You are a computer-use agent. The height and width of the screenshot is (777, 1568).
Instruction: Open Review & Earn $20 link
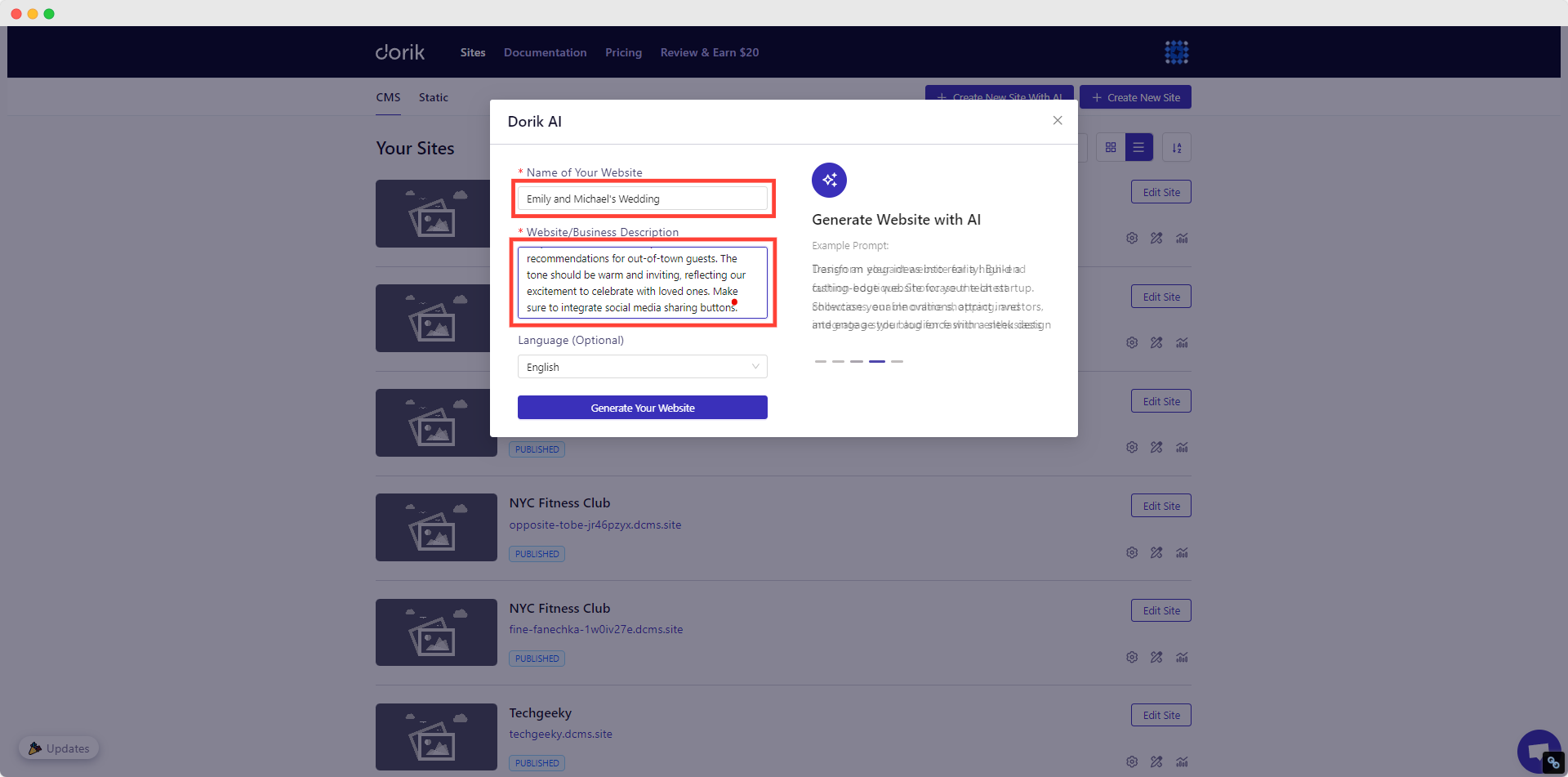click(x=710, y=52)
